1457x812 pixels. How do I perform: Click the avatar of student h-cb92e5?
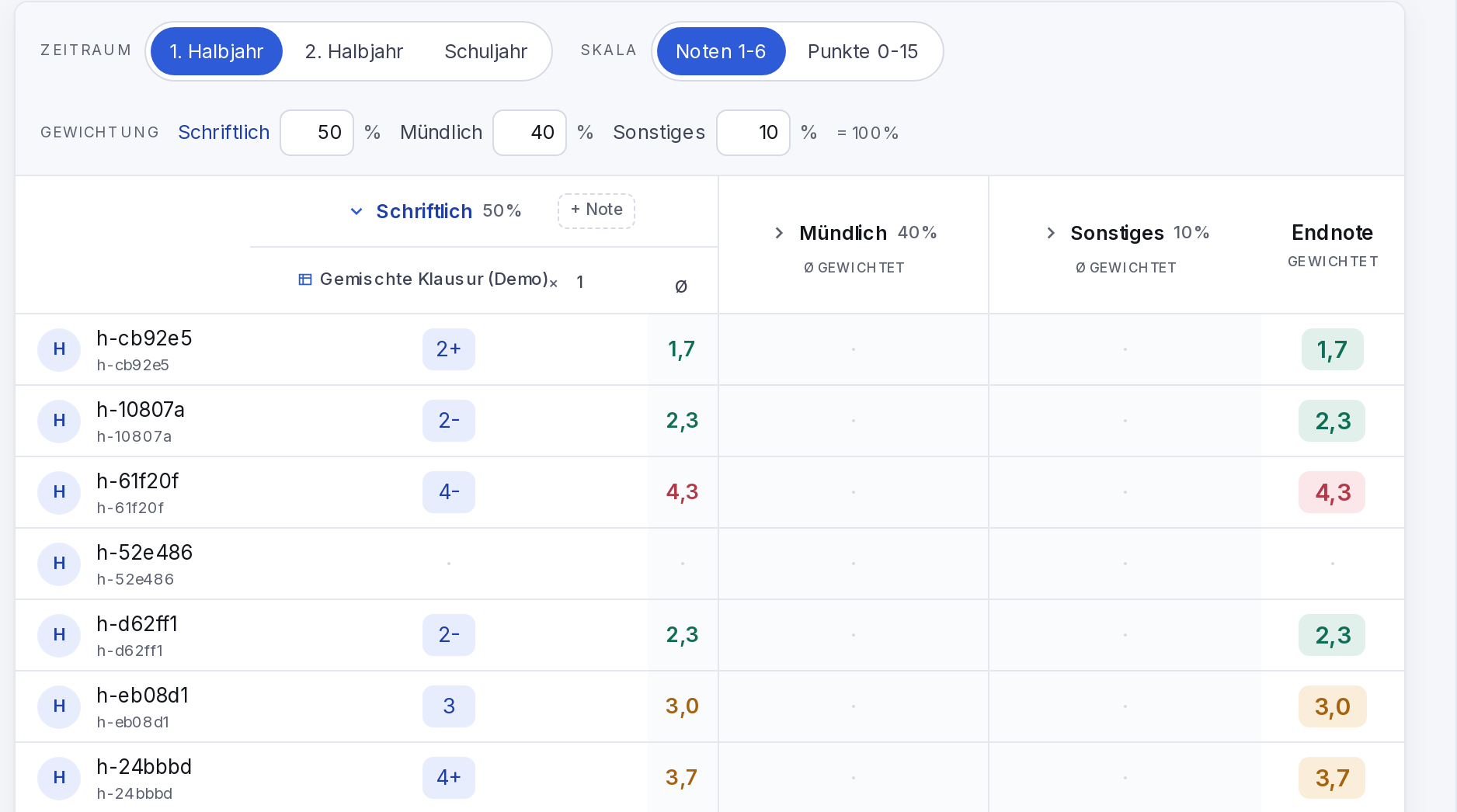point(59,349)
